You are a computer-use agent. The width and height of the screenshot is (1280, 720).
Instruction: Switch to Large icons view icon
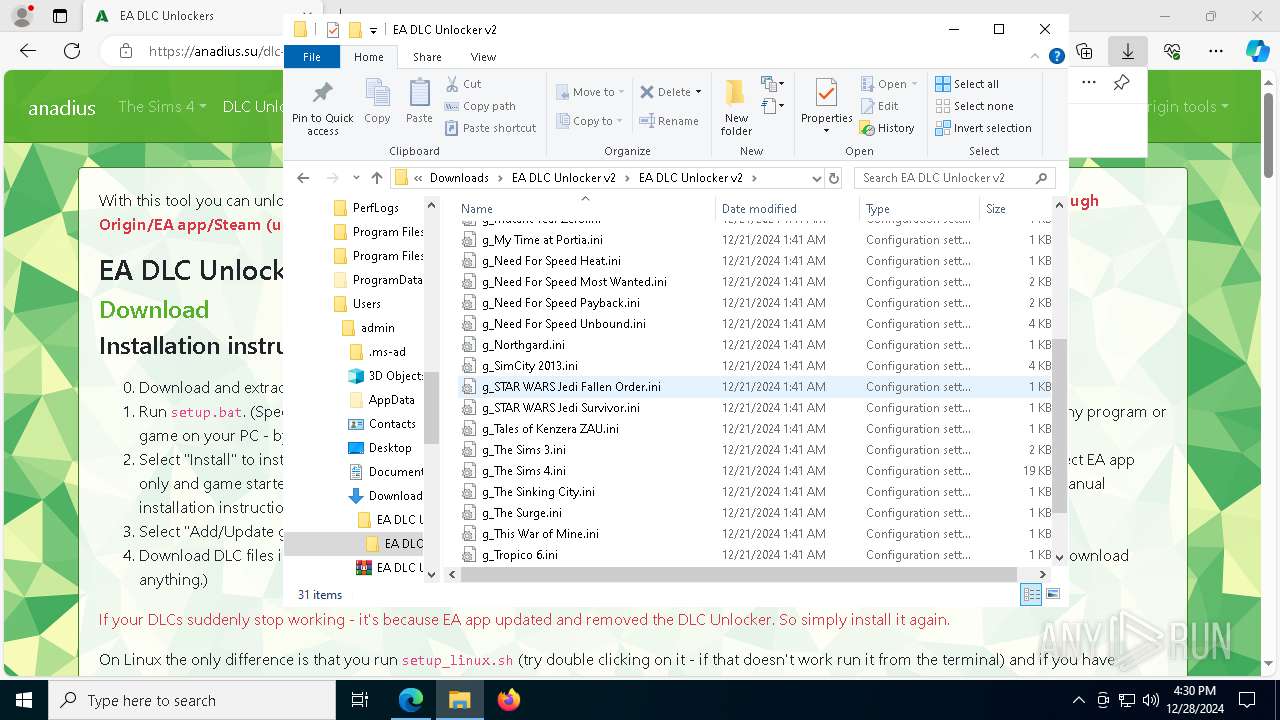pyautogui.click(x=1053, y=595)
